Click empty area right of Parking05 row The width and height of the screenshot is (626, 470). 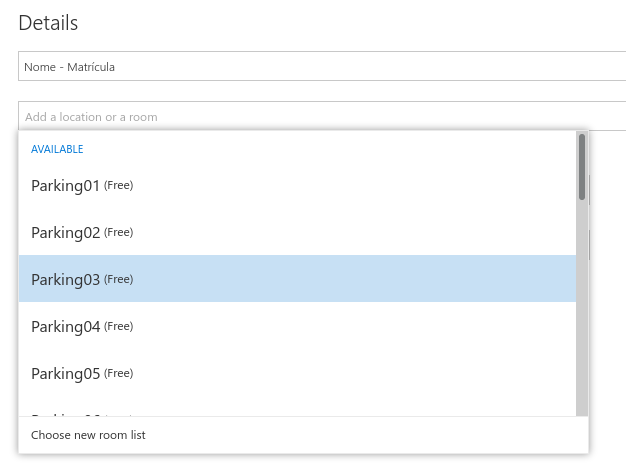[355, 373]
